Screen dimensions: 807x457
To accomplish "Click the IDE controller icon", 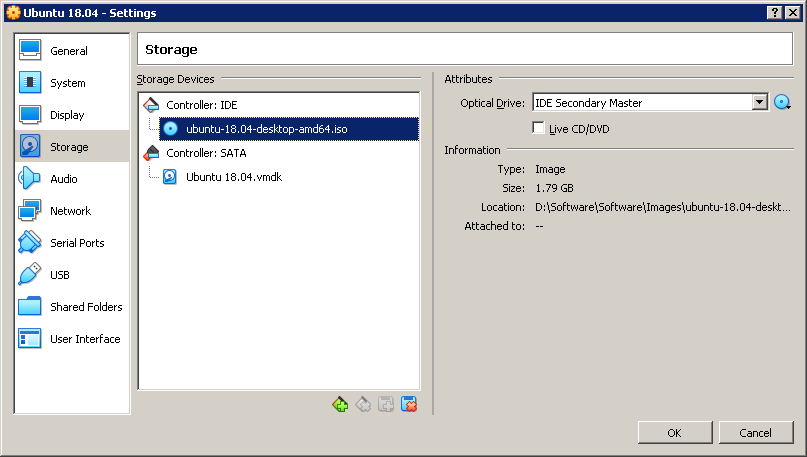I will 151,105.
